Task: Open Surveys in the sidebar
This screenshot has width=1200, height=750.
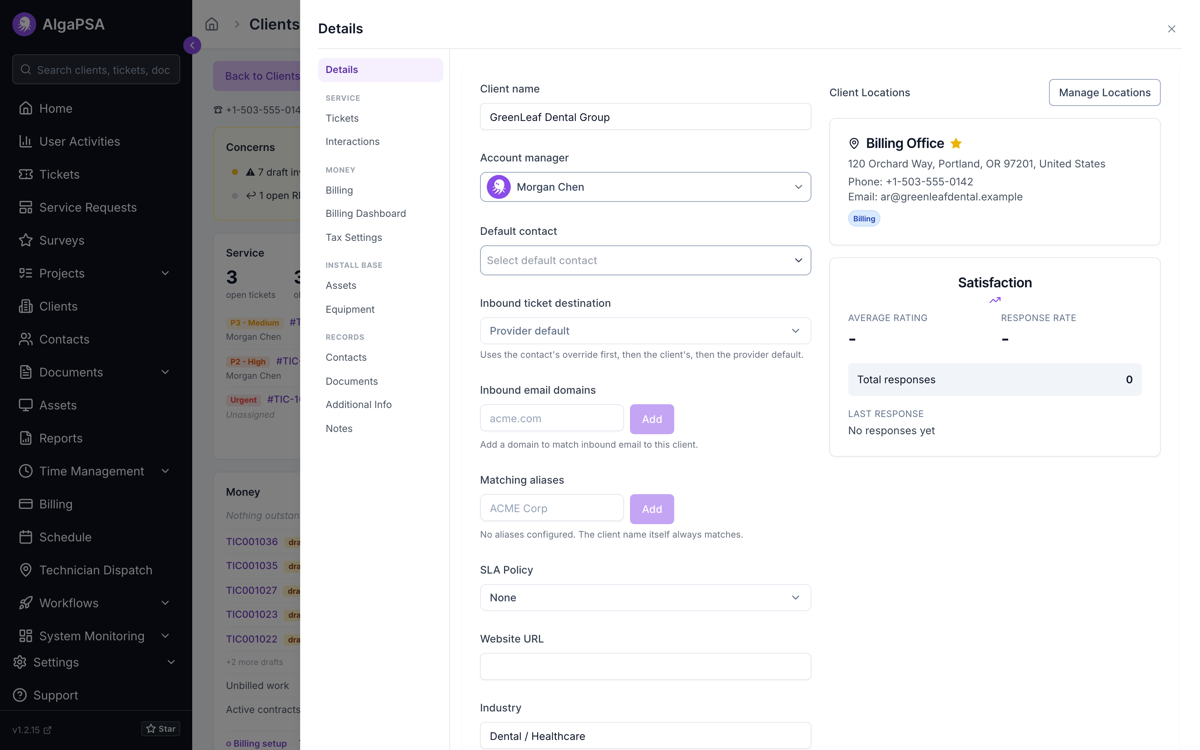Action: tap(61, 240)
